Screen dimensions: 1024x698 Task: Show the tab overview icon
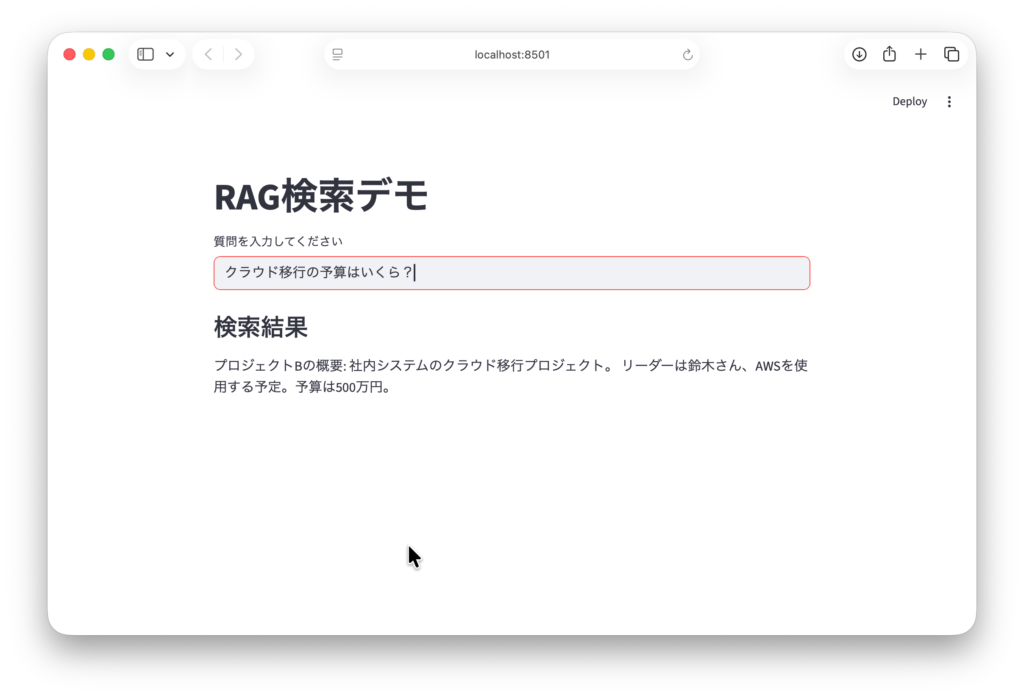pos(952,54)
